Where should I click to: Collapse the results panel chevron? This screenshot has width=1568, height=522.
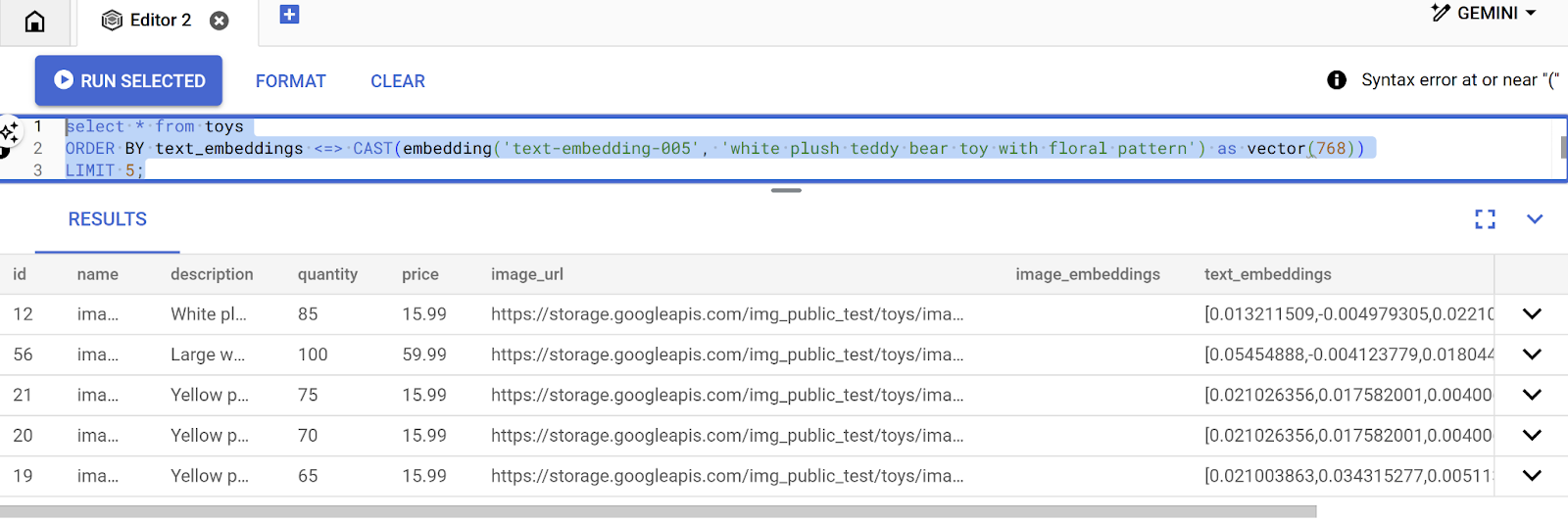(1535, 219)
